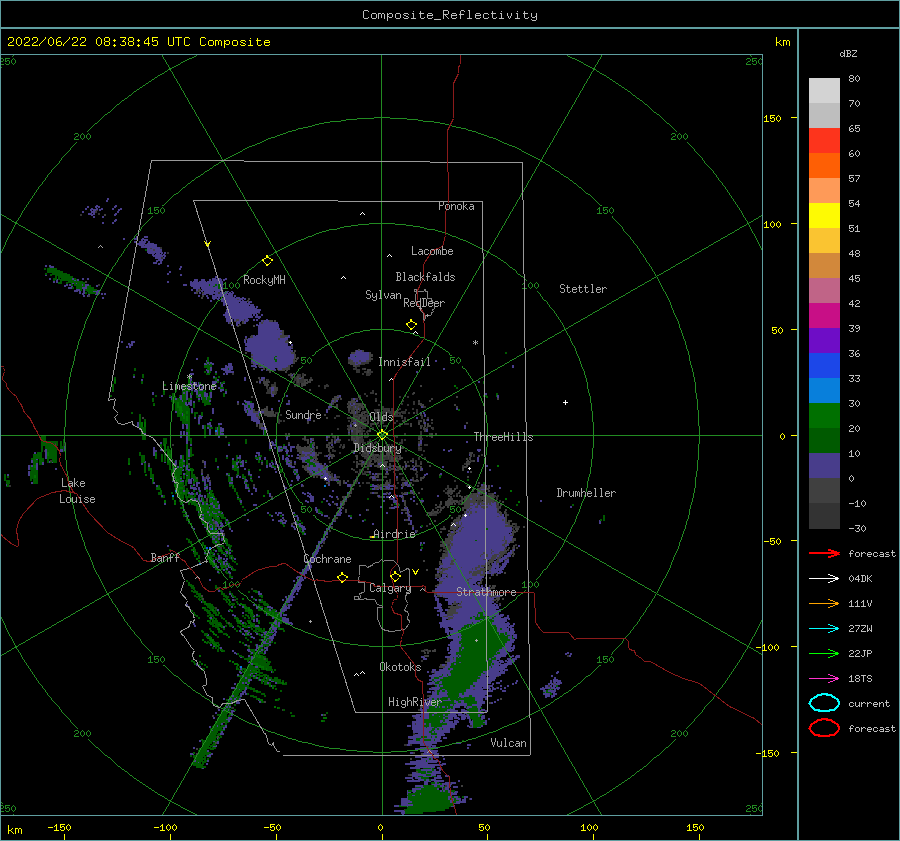Click the red forecast arrow in legend
The image size is (900, 841).
coord(824,553)
